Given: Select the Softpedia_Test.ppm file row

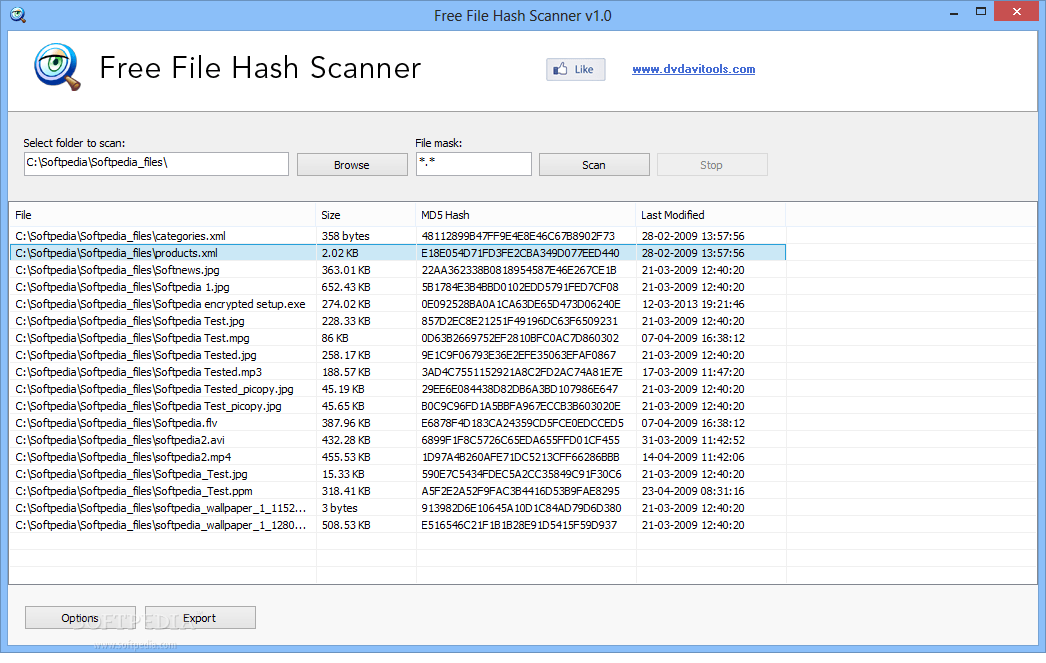Looking at the screenshot, I should point(398,491).
